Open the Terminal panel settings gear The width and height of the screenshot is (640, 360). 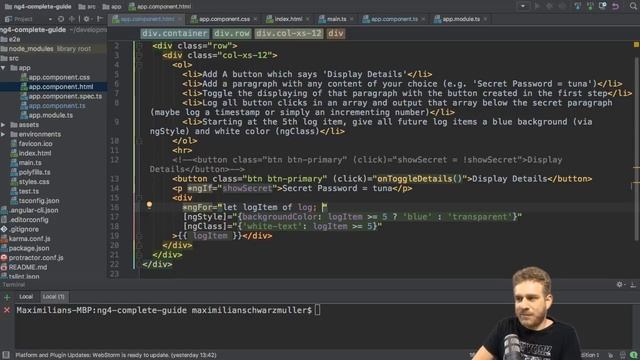point(620,284)
